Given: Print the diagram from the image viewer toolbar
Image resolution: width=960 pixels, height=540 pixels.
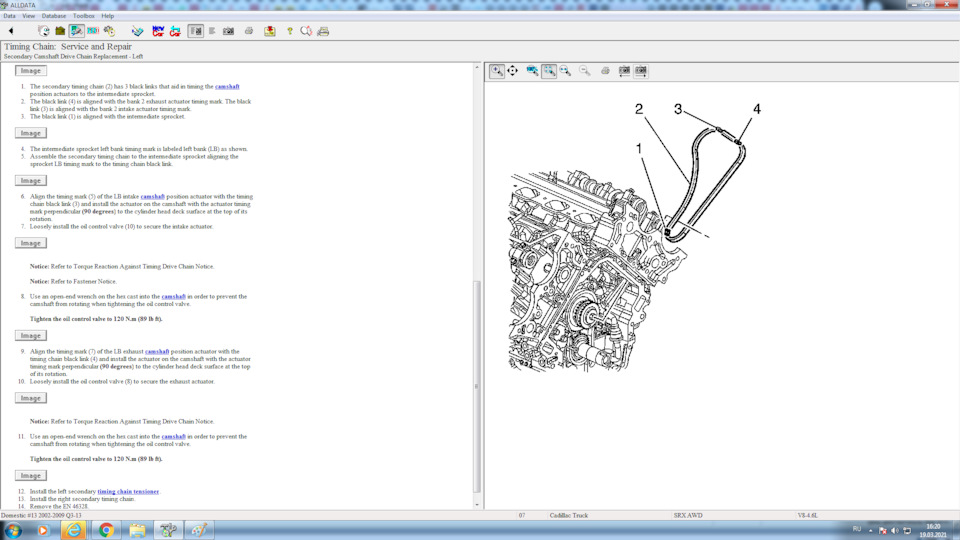Looking at the screenshot, I should pyautogui.click(x=605, y=71).
